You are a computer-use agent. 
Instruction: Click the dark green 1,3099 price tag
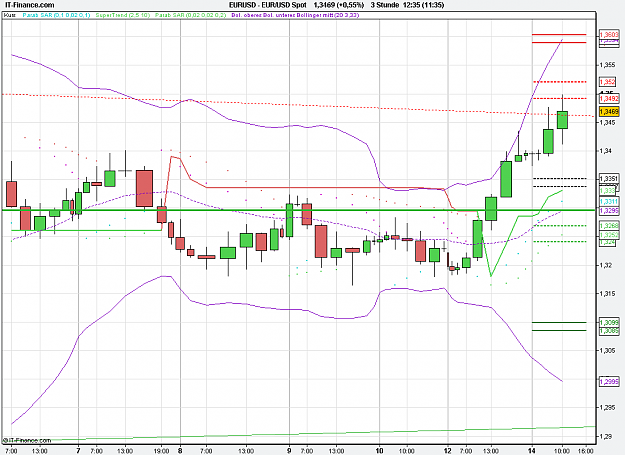(609, 322)
